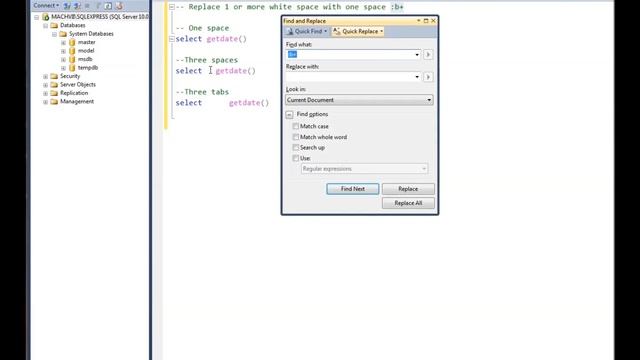
Task: Expand the Management folder
Action: pos(45,102)
